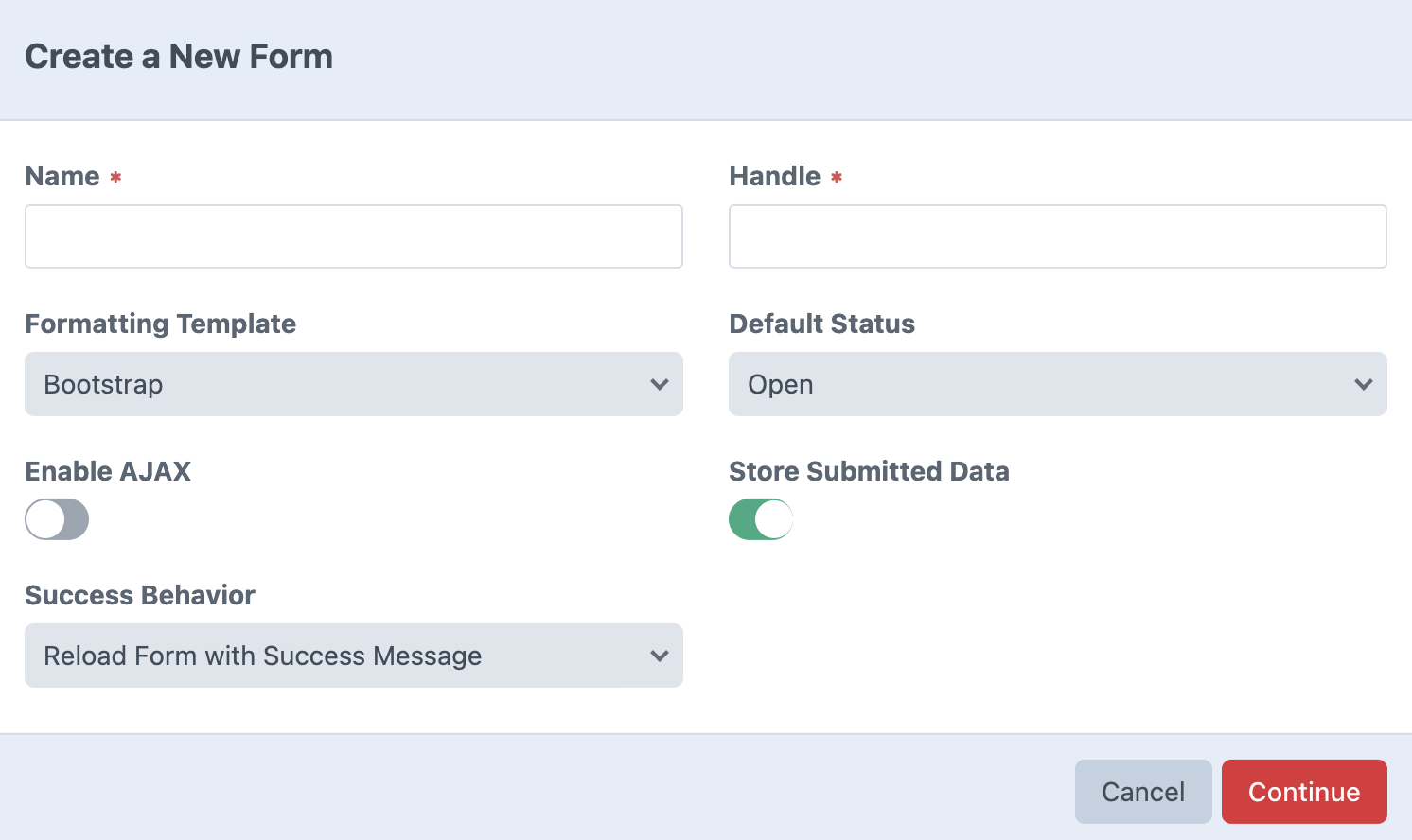Image resolution: width=1412 pixels, height=840 pixels.
Task: Click the Enable AJAX label text
Action: click(x=108, y=471)
